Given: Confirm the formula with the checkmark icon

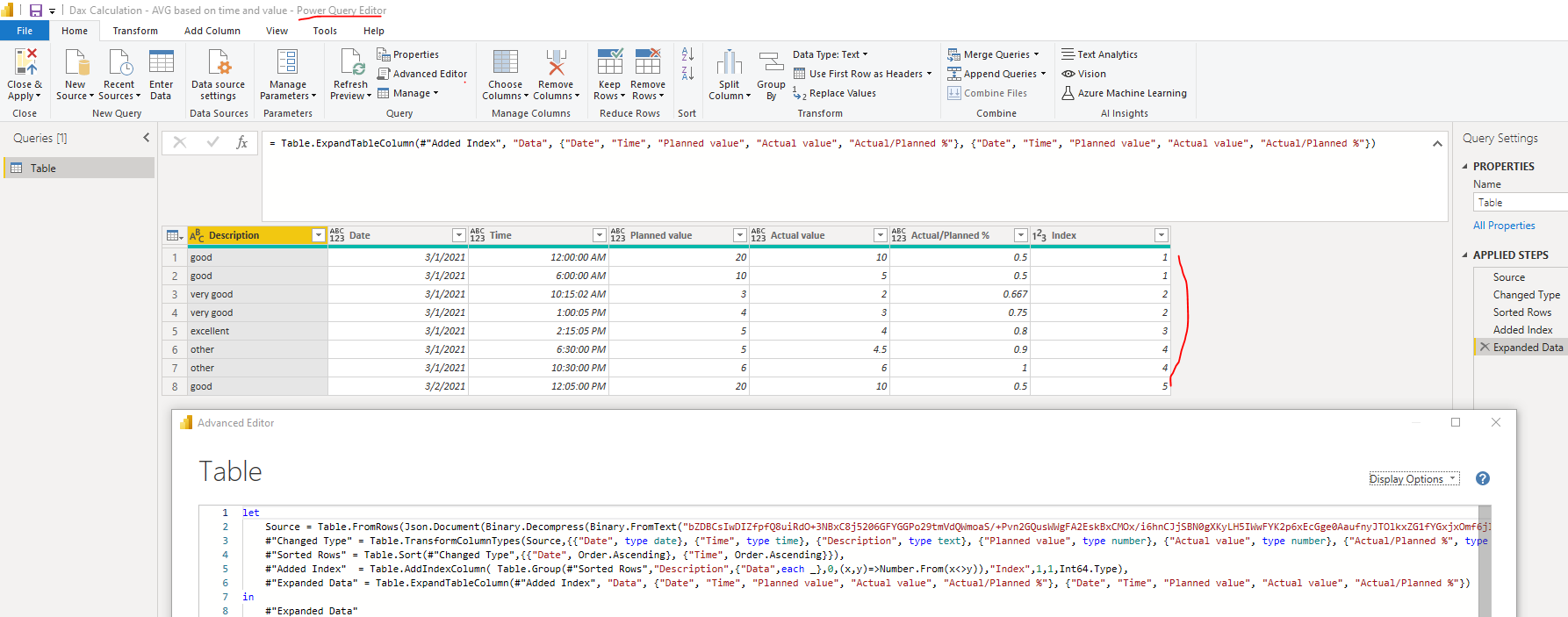Looking at the screenshot, I should pos(212,142).
